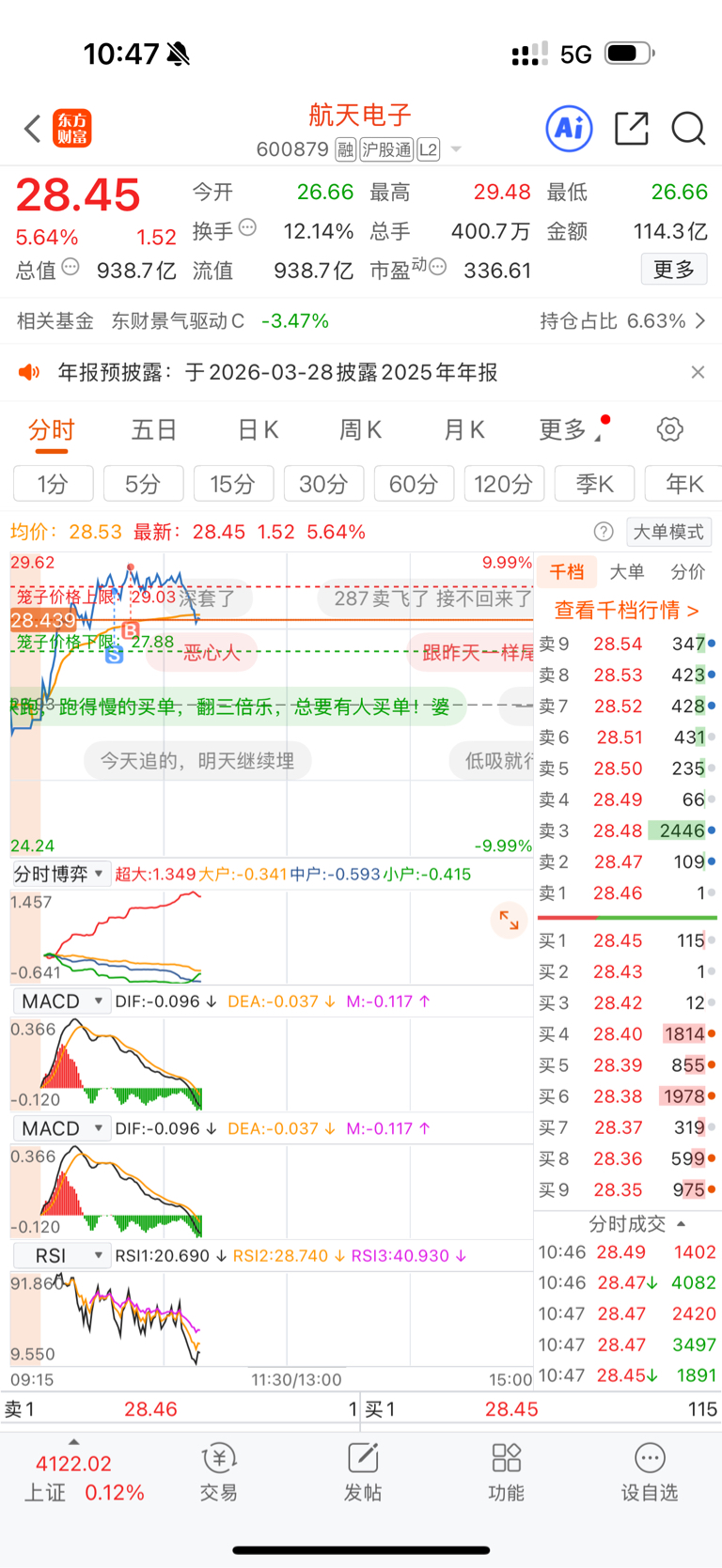Open 东财景气驱动C fund link
This screenshot has width=722, height=1568.
[x=178, y=321]
